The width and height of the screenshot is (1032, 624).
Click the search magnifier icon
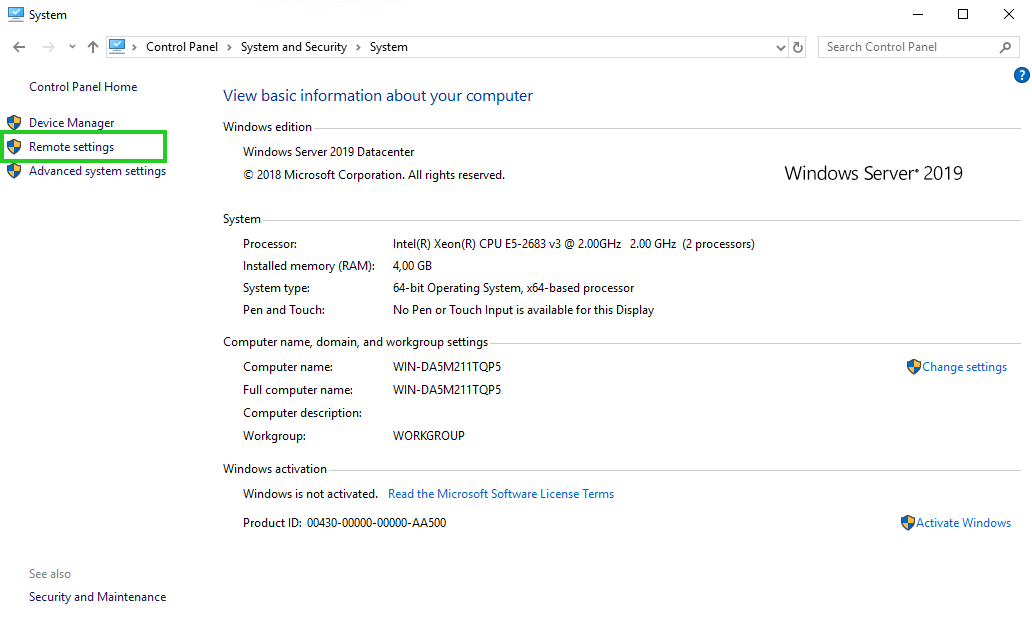click(x=1006, y=47)
